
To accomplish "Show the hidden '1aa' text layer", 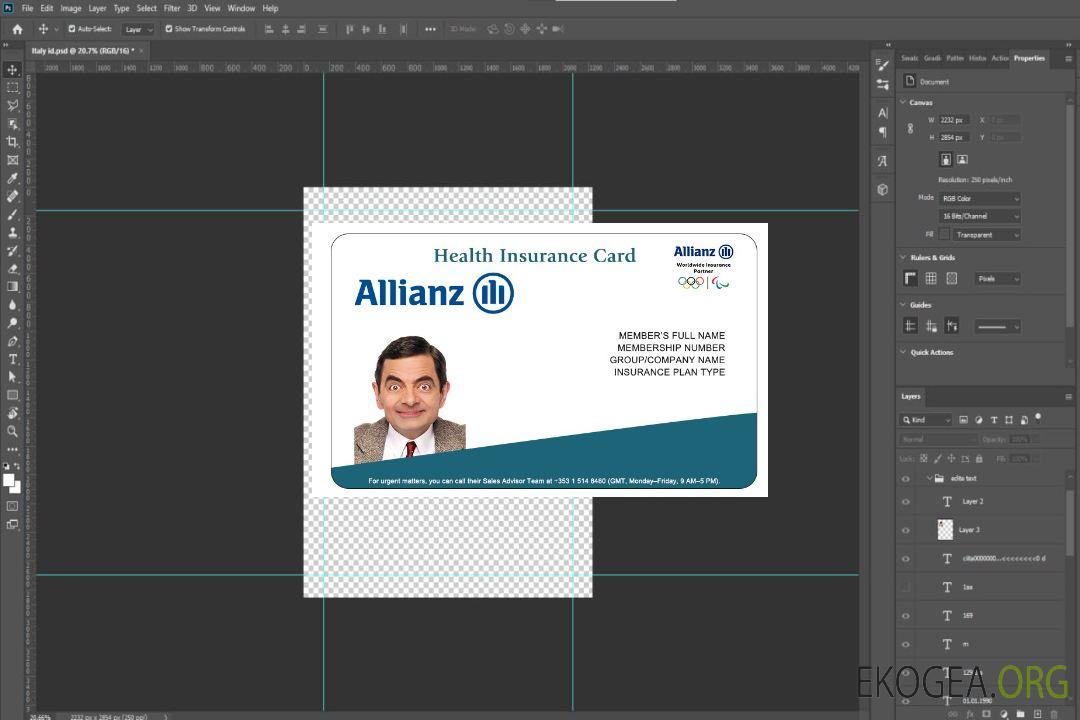I will pyautogui.click(x=906, y=588).
